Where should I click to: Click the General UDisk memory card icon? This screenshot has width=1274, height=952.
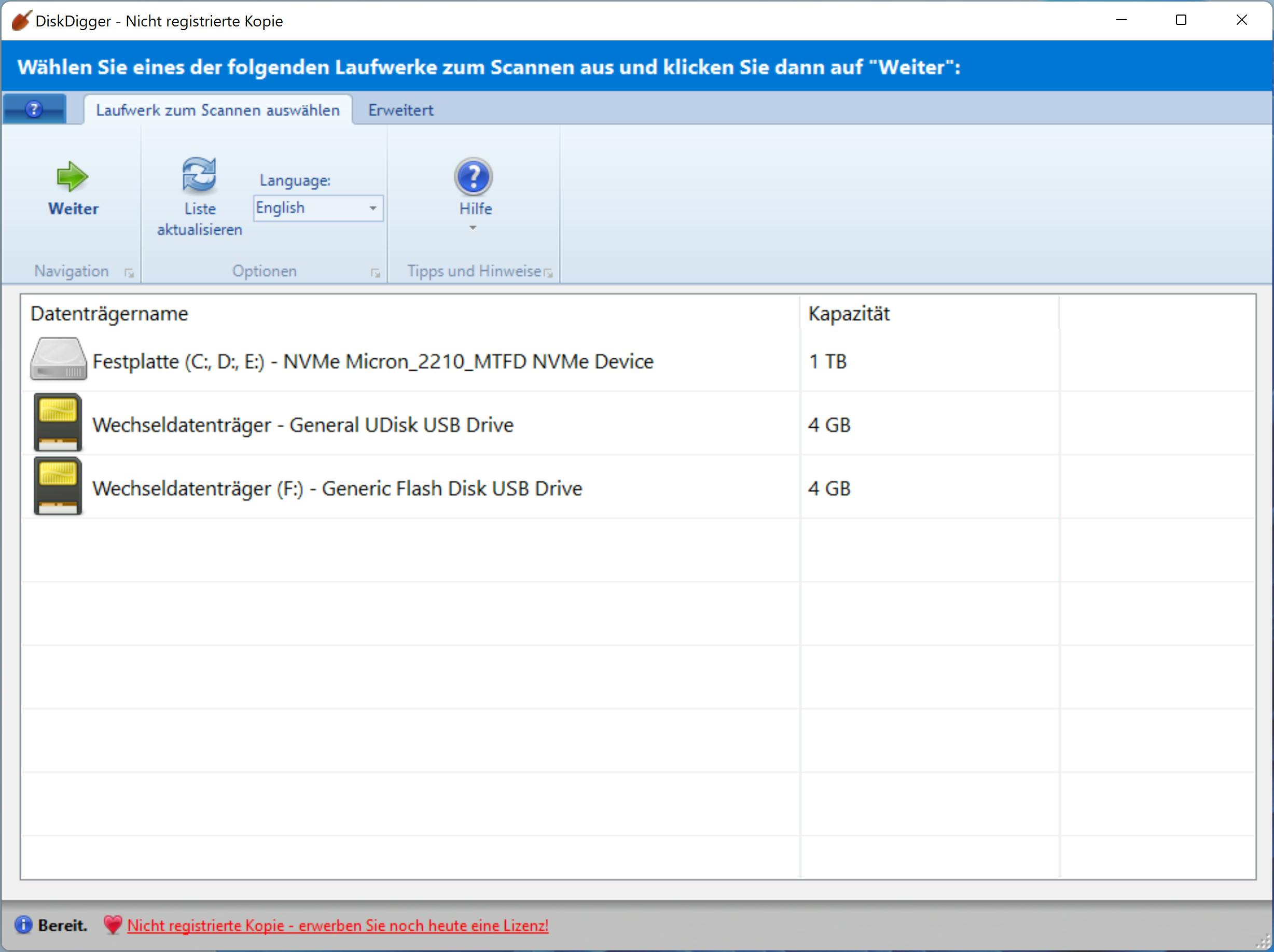pos(58,423)
